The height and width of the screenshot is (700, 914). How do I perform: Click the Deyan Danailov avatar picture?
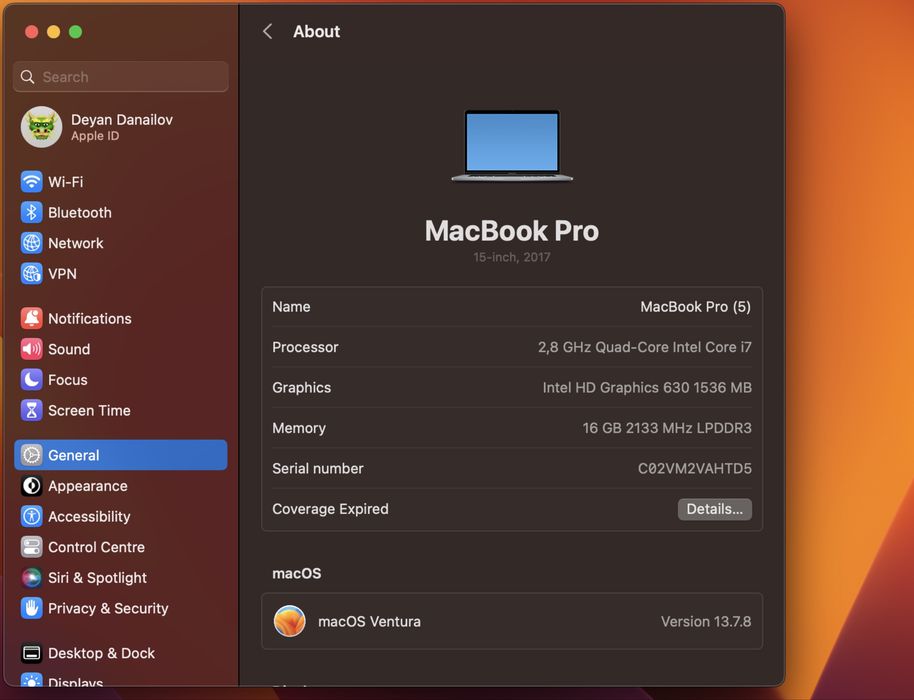point(41,126)
